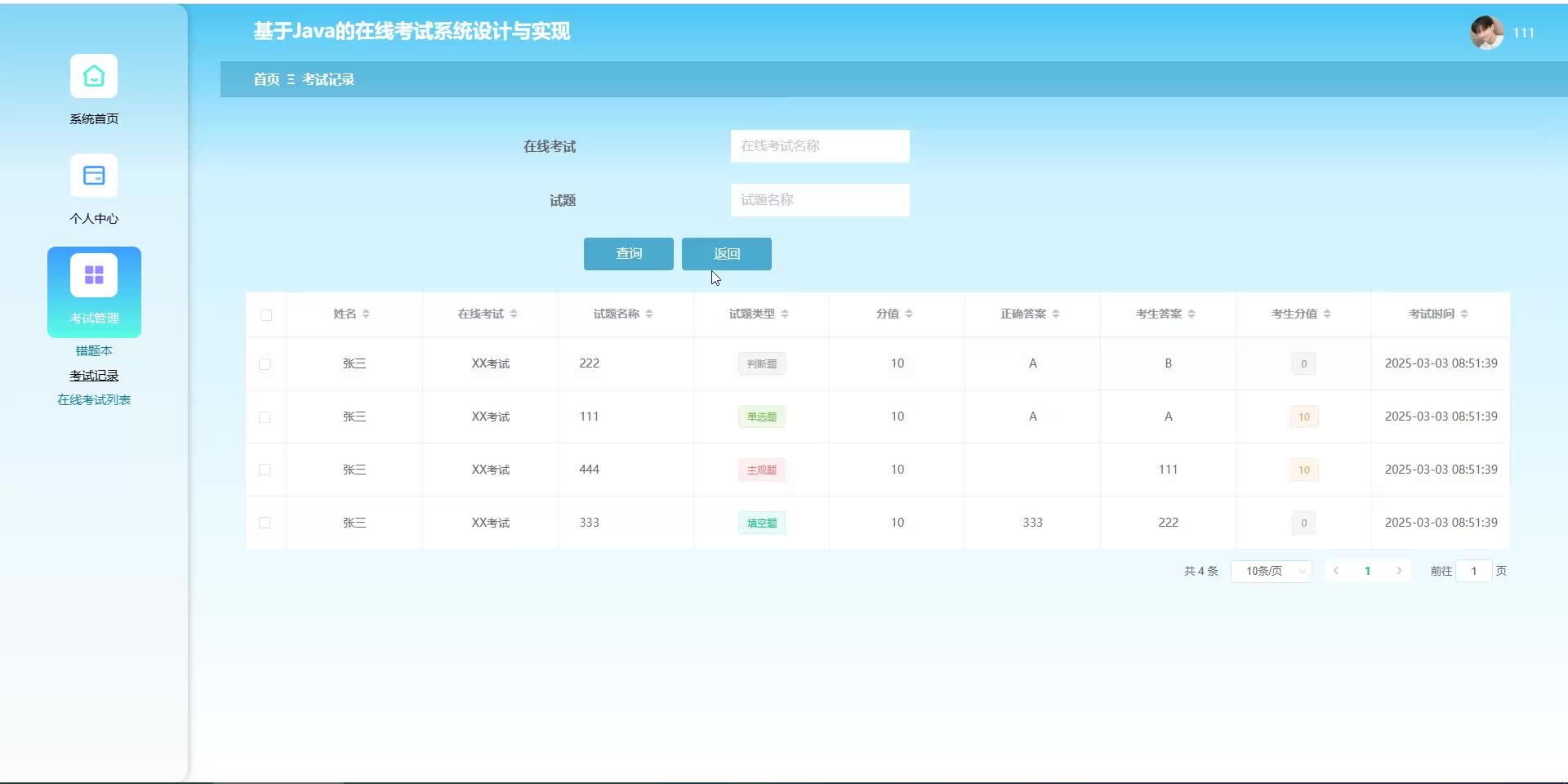Open the 系统首页 home icon
This screenshot has height=784, width=1568.
(94, 76)
